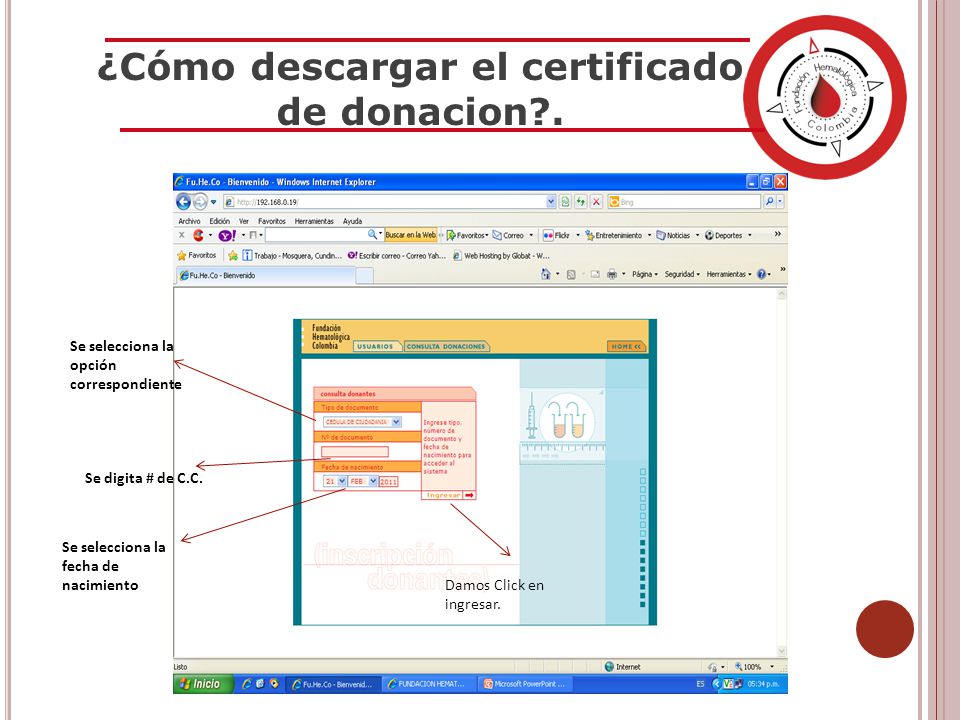The image size is (960, 720).
Task: Click the Flickr toolbar icon
Action: click(557, 235)
